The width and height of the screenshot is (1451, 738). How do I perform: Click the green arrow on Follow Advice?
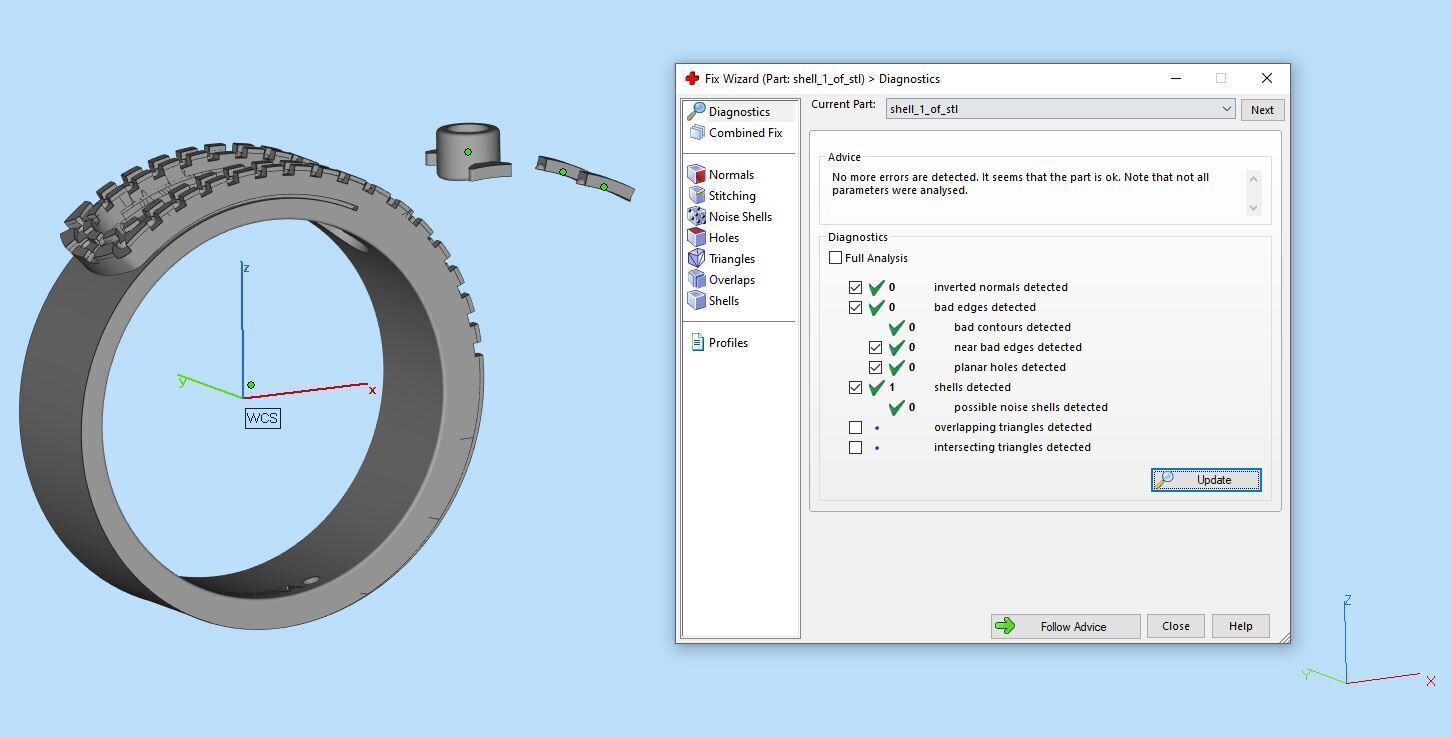[x=1005, y=626]
